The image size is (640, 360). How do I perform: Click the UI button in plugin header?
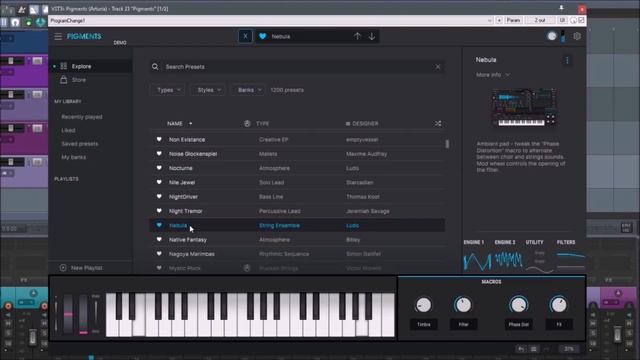pyautogui.click(x=562, y=20)
